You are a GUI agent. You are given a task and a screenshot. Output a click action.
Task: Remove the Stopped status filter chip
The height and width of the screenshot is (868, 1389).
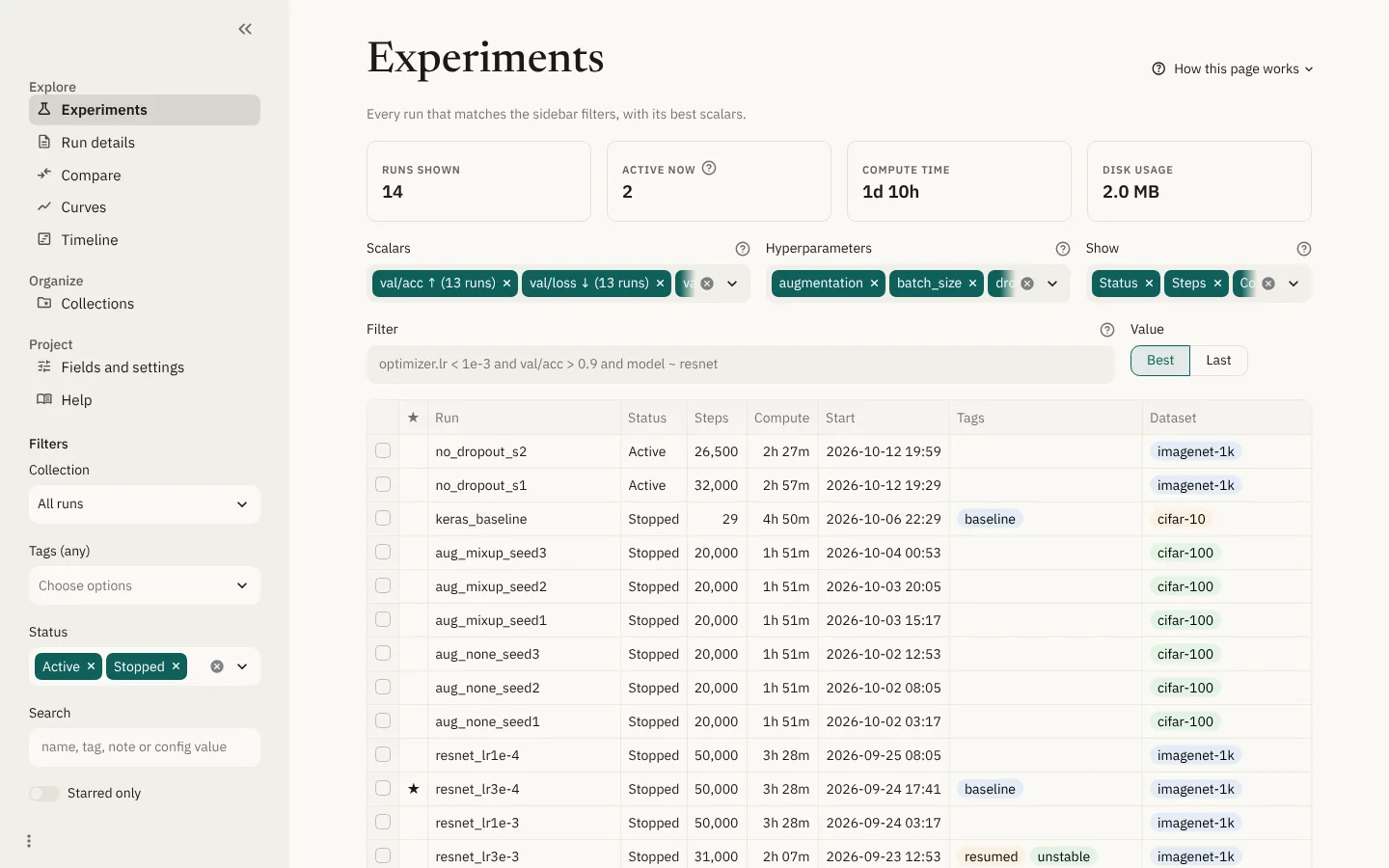[x=176, y=666]
